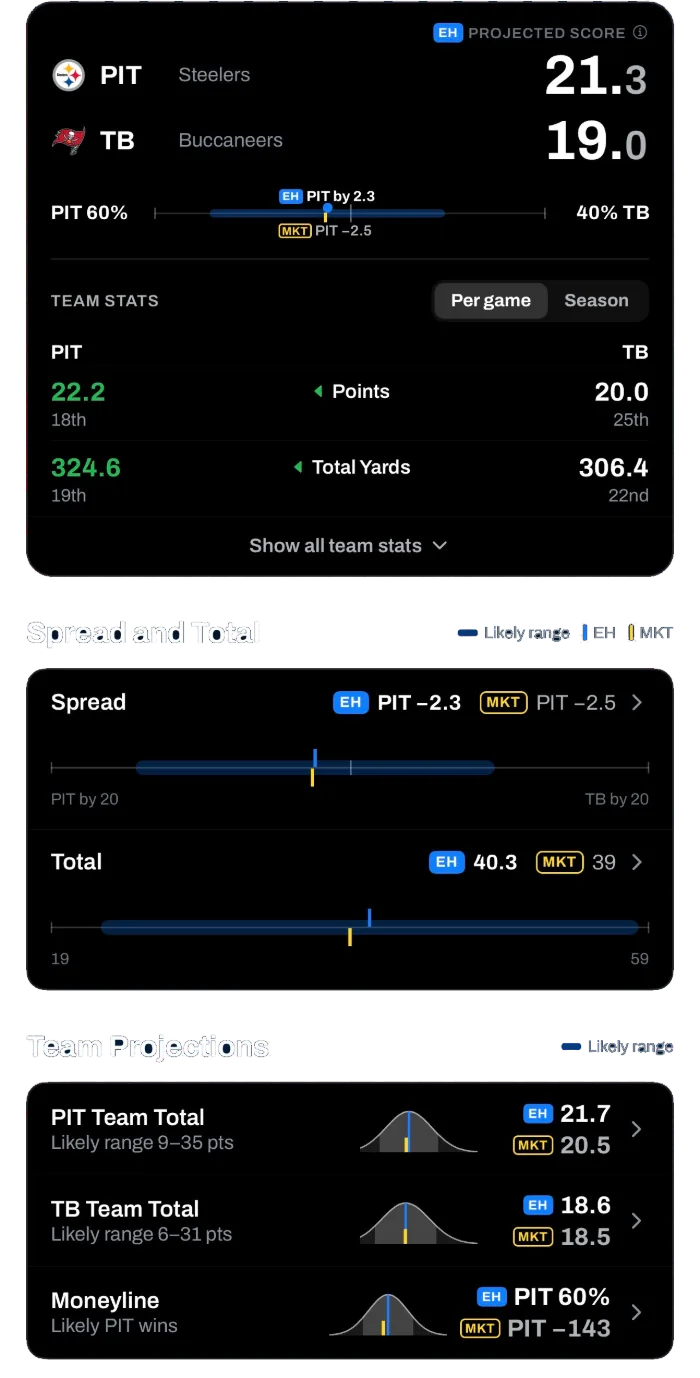Switch team stats to Per game
700x1378 pixels.
491,301
